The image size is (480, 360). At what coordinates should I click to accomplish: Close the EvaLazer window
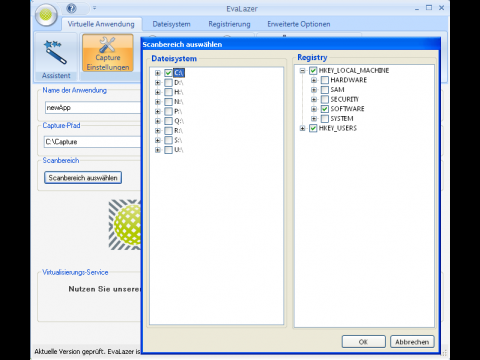441,8
